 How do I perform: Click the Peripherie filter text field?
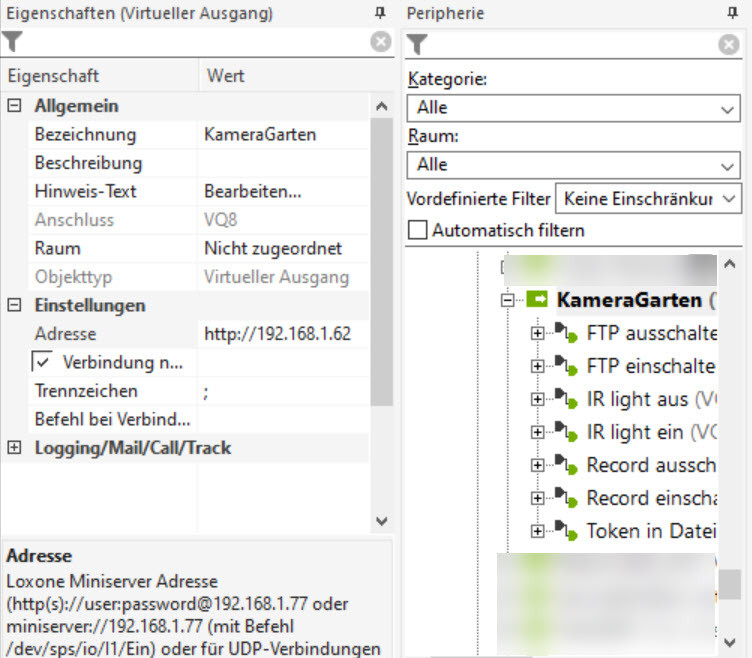point(573,45)
